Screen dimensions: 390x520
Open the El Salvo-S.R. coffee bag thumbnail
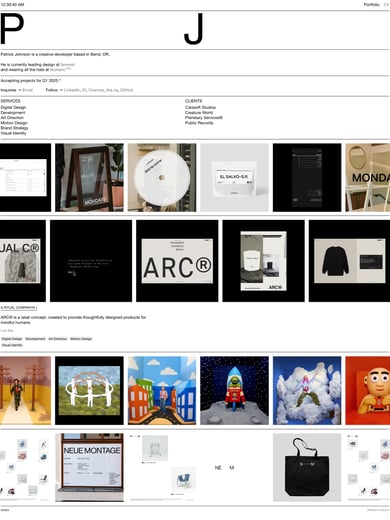234,178
